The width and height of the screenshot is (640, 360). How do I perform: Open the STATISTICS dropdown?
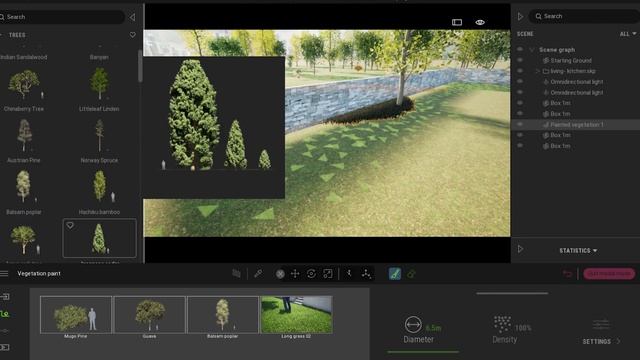pos(578,250)
